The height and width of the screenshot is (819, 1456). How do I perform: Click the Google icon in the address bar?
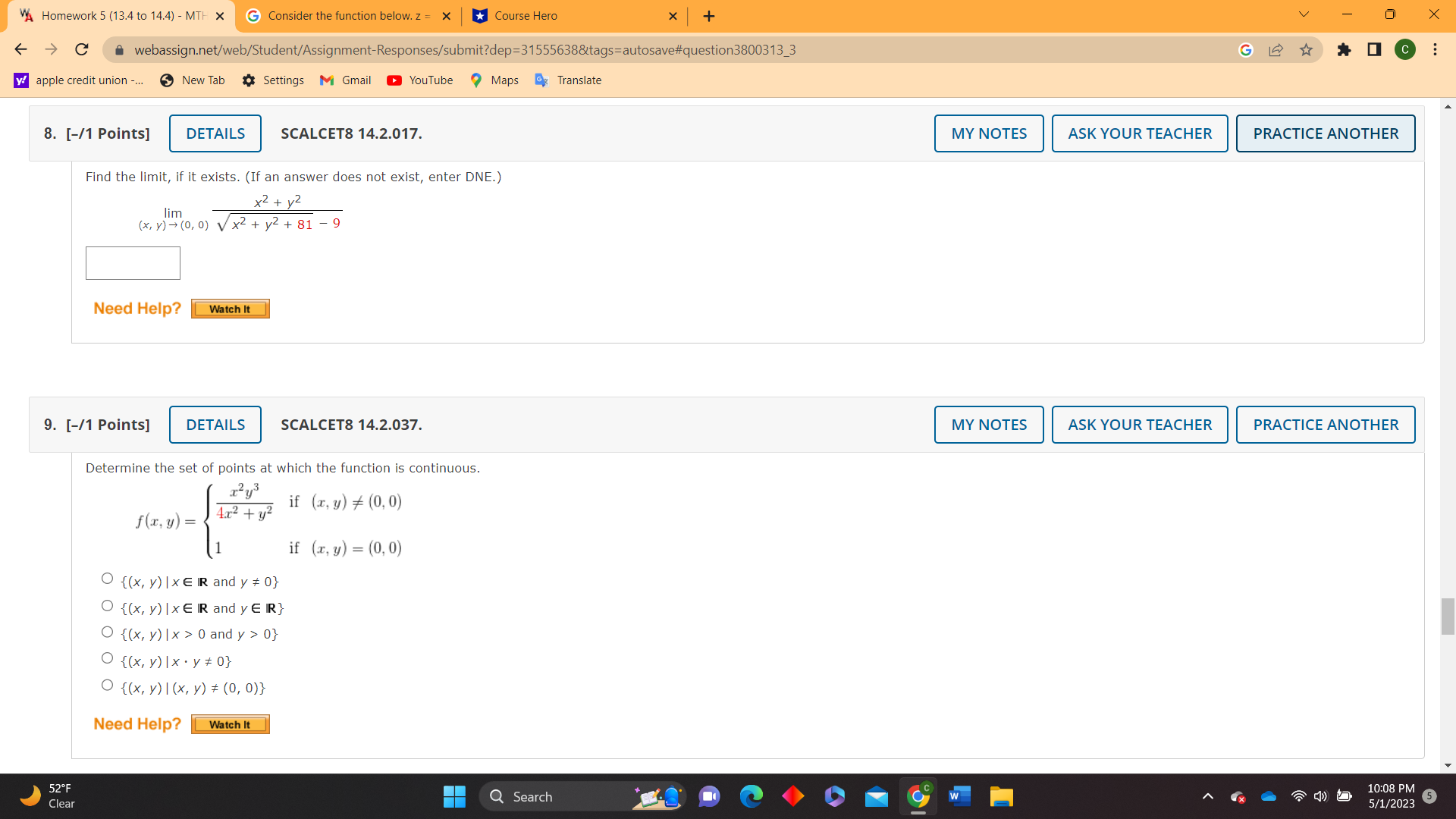tap(1245, 50)
